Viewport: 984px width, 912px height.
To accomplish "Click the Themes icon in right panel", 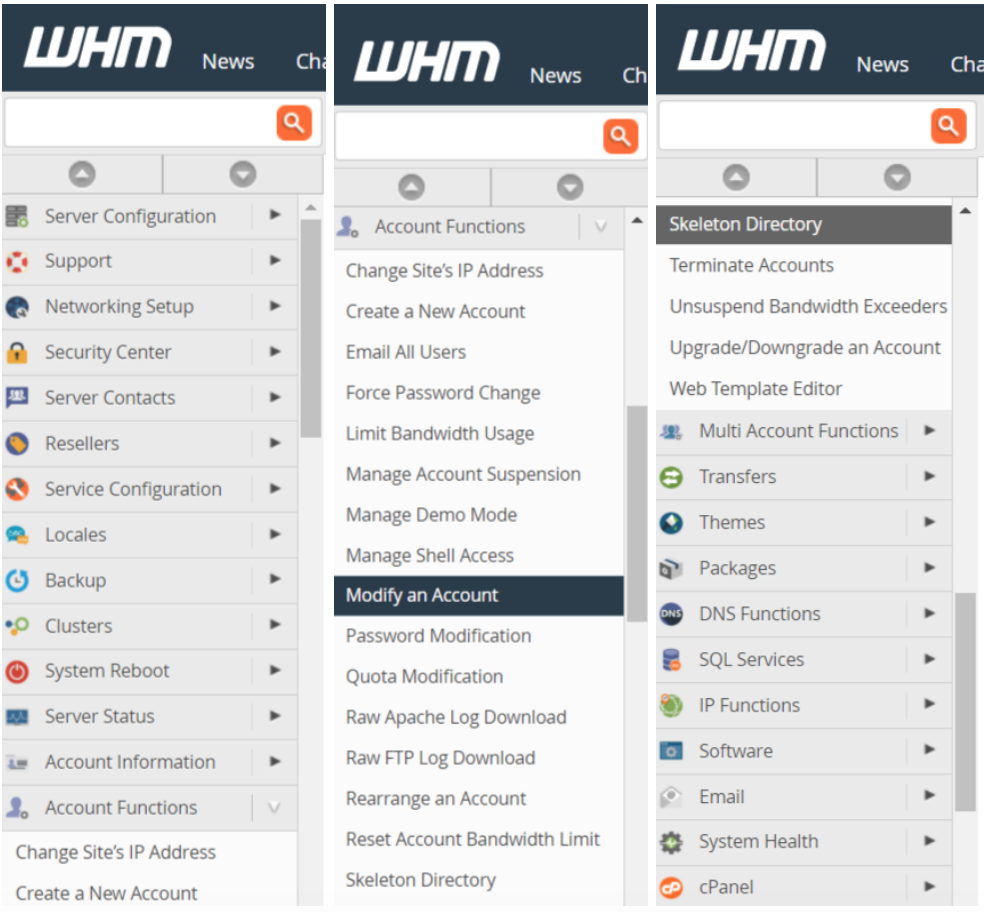I will tap(671, 522).
